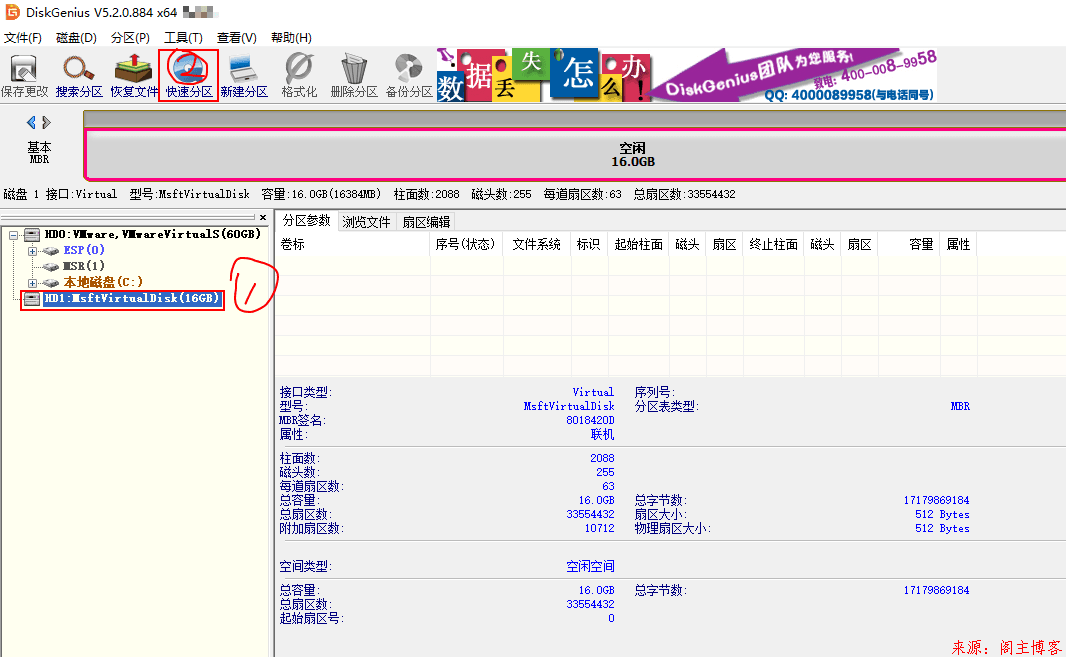
Task: Open the 工具(T) menu
Action: (183, 37)
